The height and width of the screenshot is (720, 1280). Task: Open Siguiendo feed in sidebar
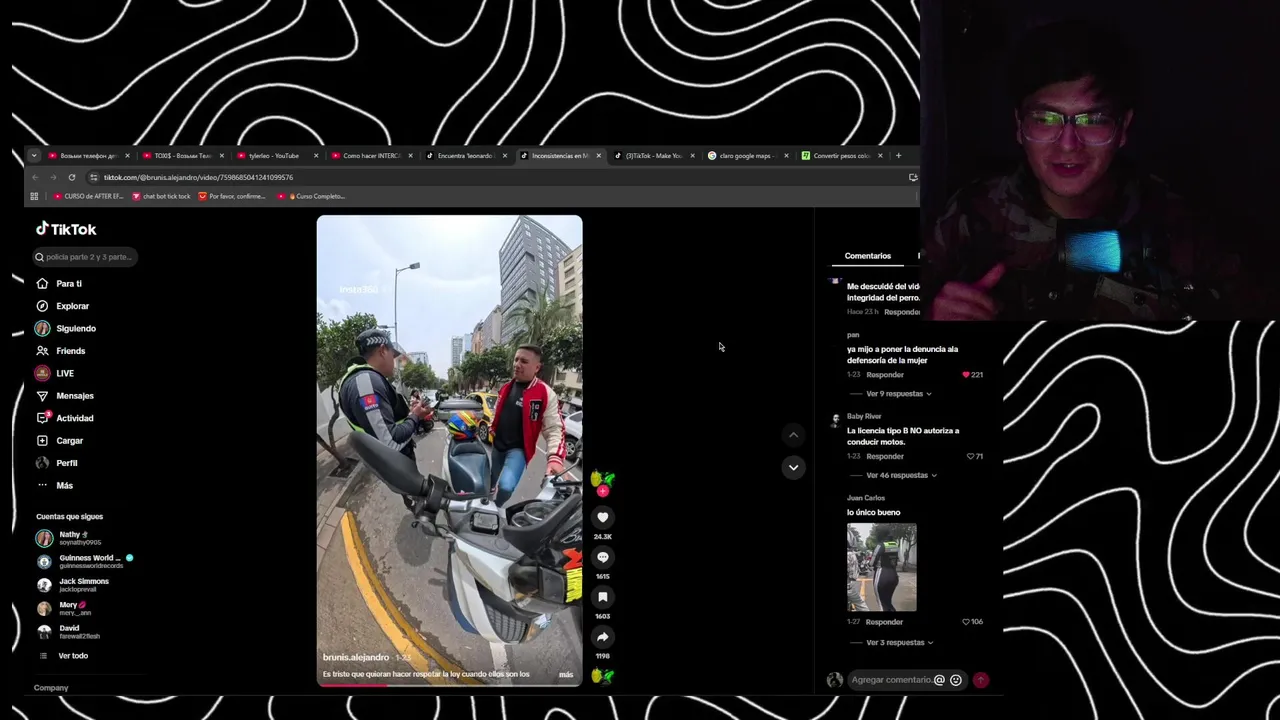[x=66, y=328]
